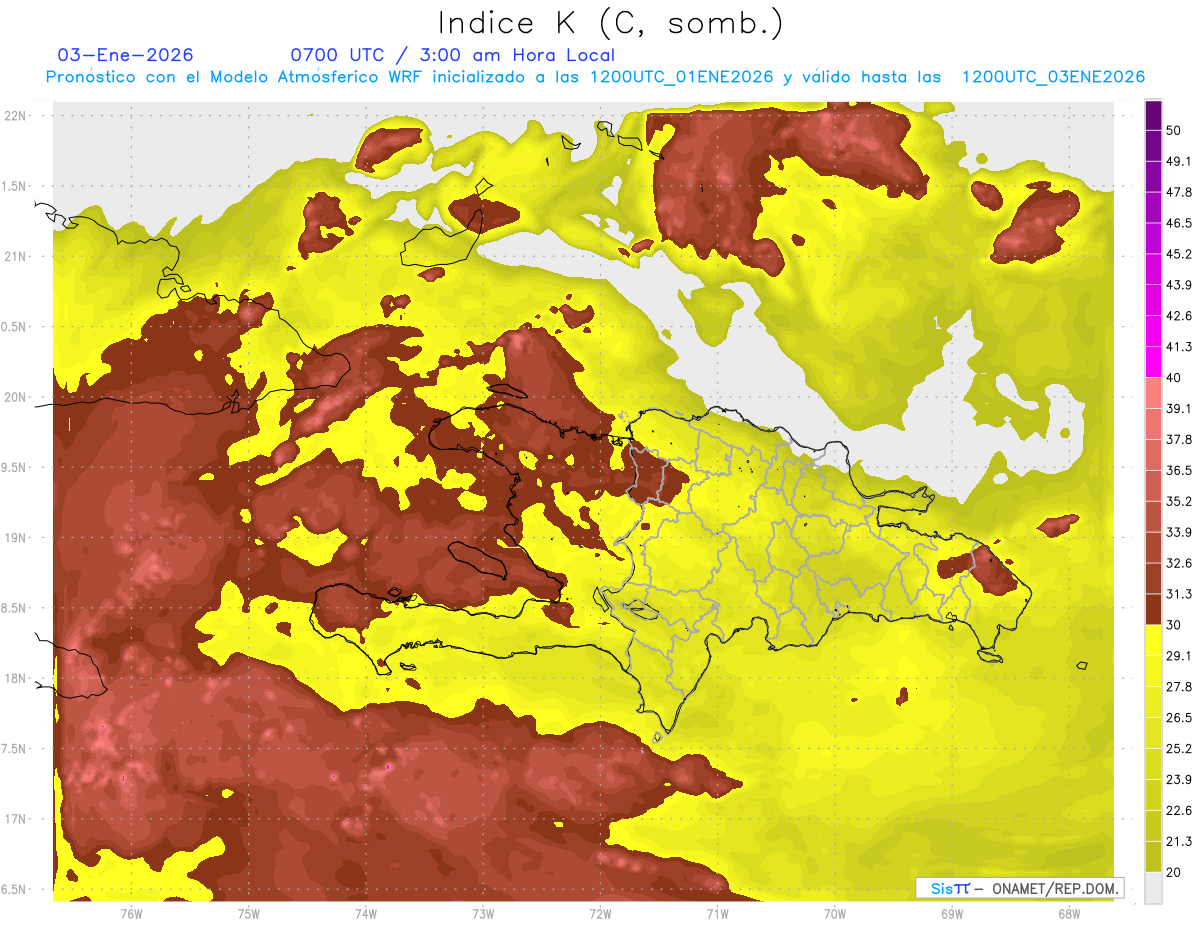Select the 23.9 color scale value
The image size is (1200, 927).
[x=1179, y=780]
